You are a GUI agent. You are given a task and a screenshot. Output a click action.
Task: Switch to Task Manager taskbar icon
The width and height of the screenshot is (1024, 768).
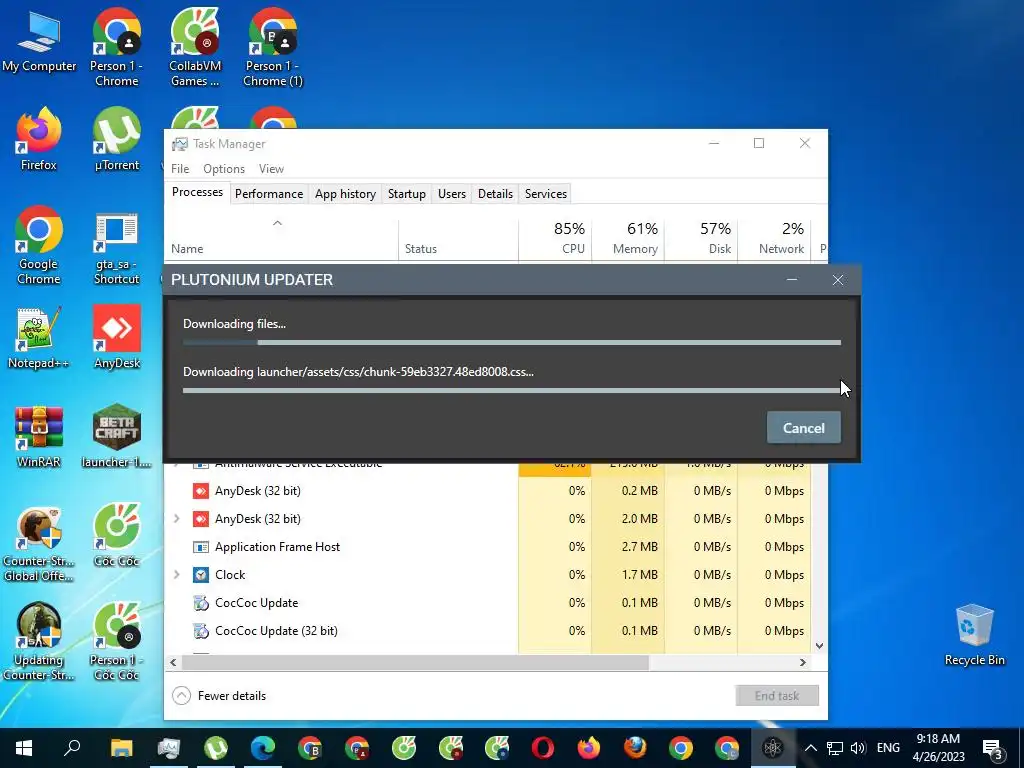(x=168, y=748)
